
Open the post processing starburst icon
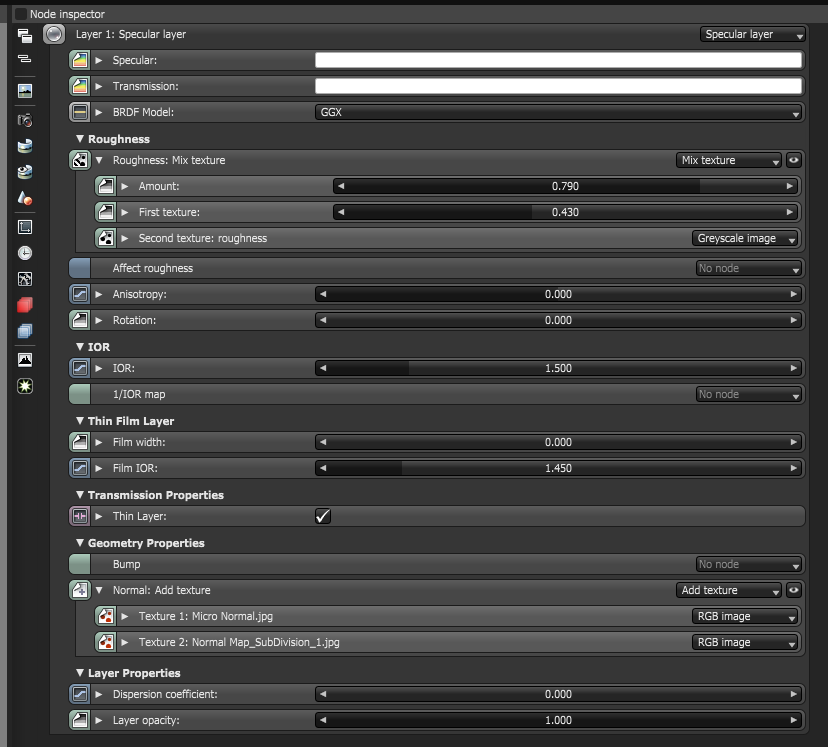click(x=25, y=386)
